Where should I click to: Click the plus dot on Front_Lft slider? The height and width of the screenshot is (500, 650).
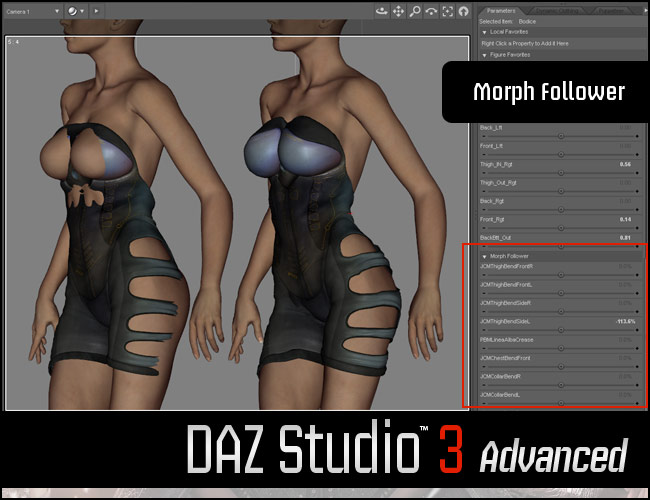637,154
